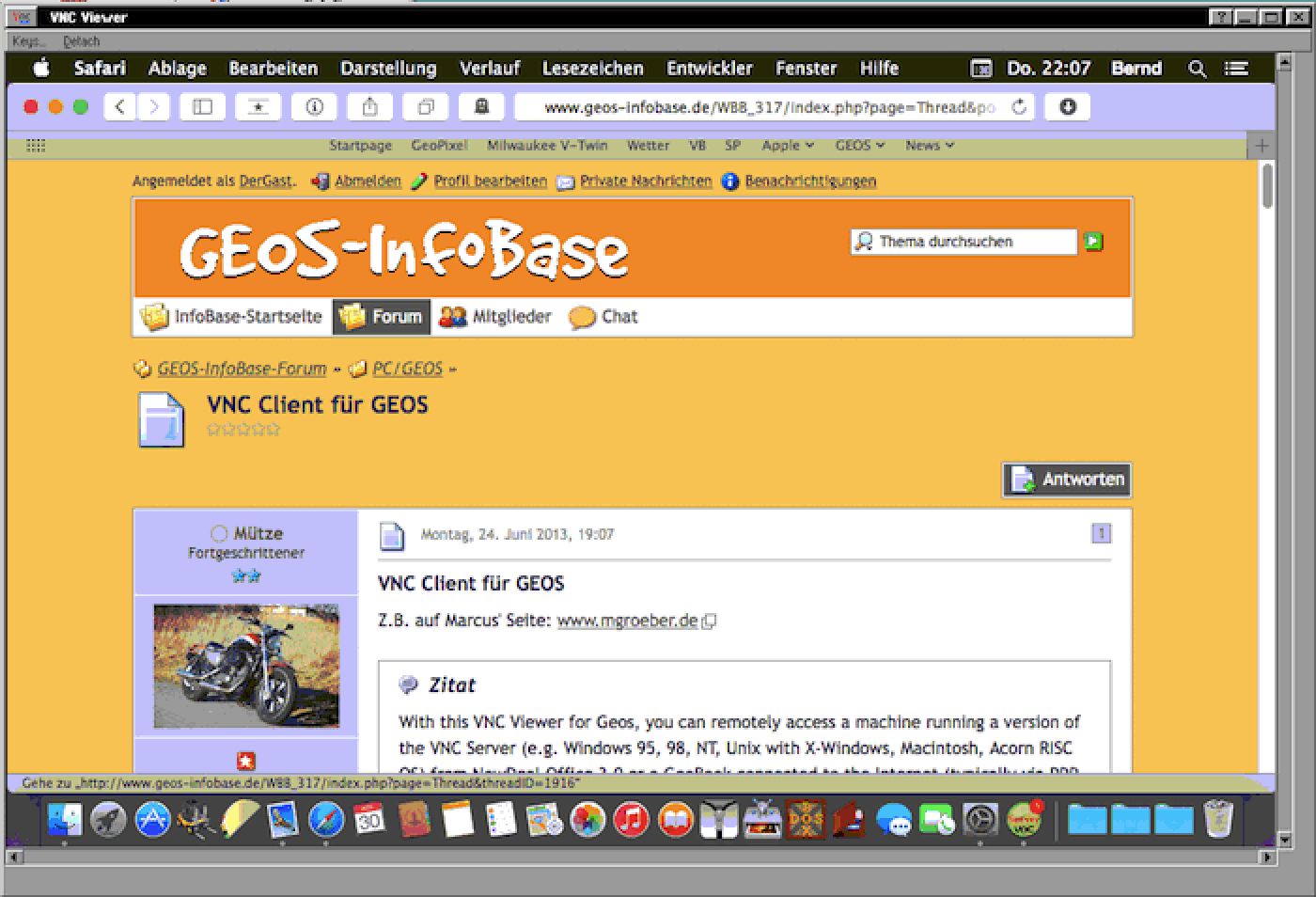Expand the GEOS bookmarks folder dropdown
Image resolution: width=1316 pixels, height=897 pixels.
[x=859, y=146]
